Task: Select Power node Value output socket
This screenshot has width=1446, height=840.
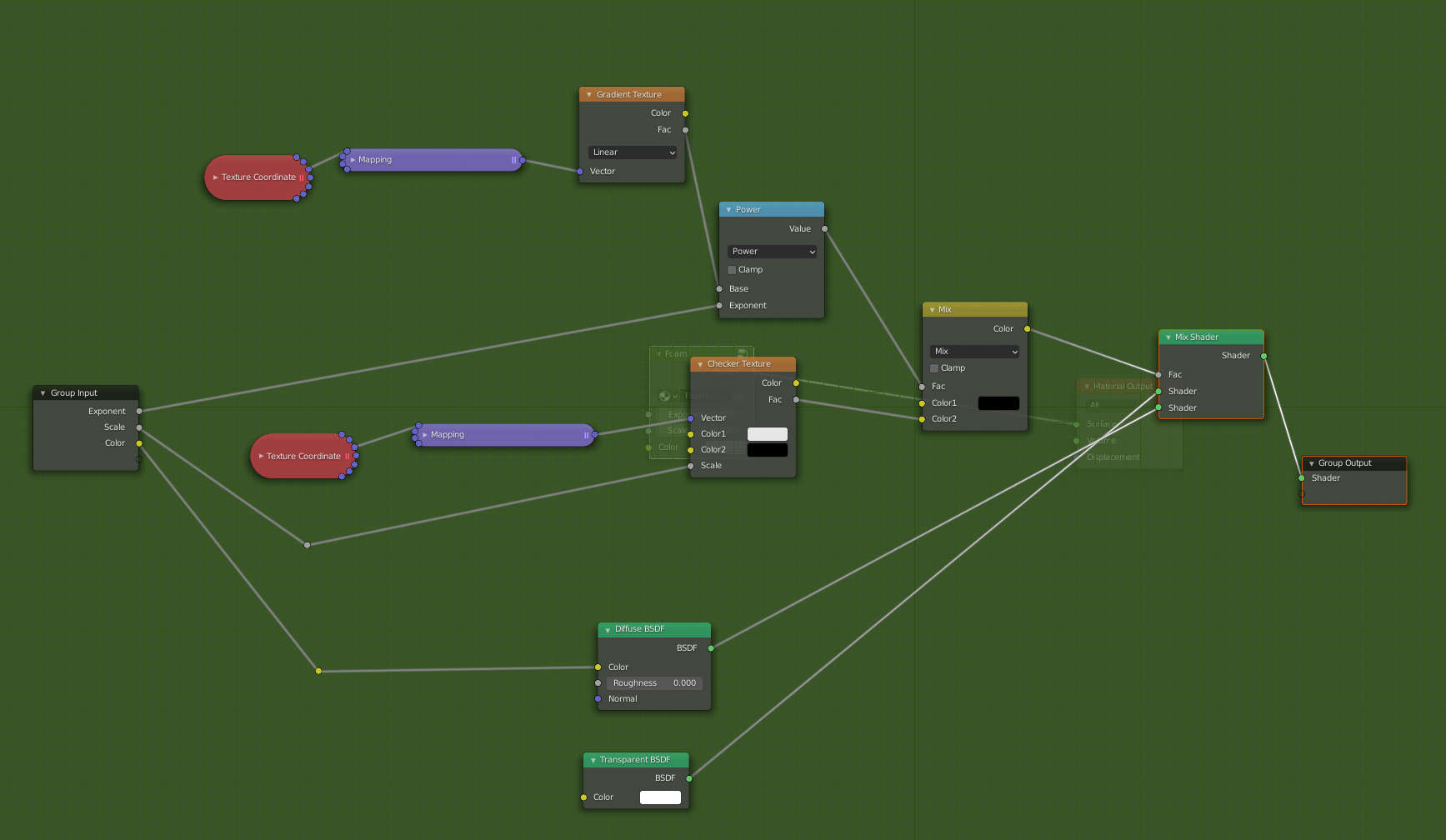Action: pos(825,229)
